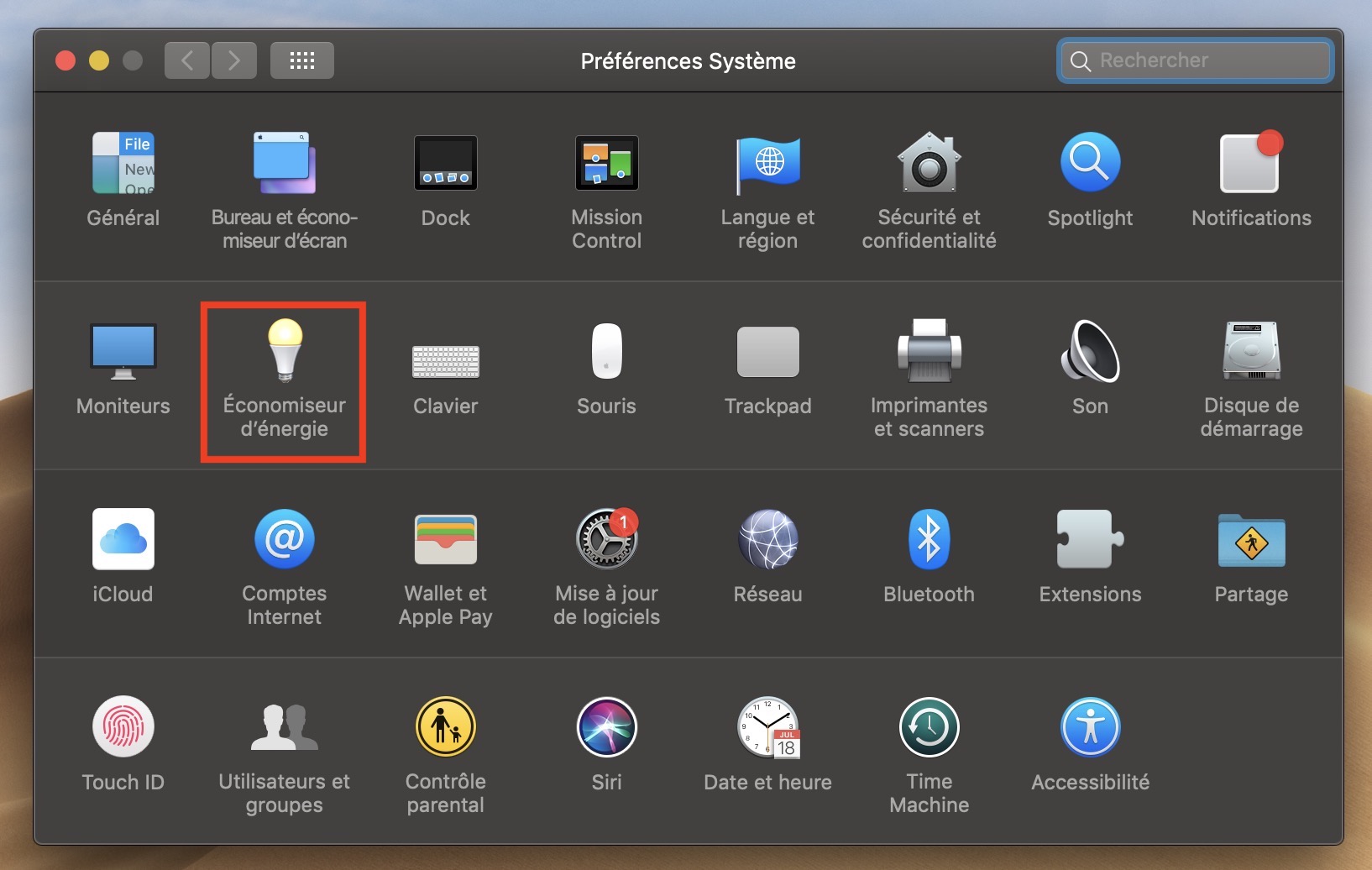This screenshot has width=1372, height=870.
Task: Select the Sécurité et confidentialité icon
Action: coord(929,164)
